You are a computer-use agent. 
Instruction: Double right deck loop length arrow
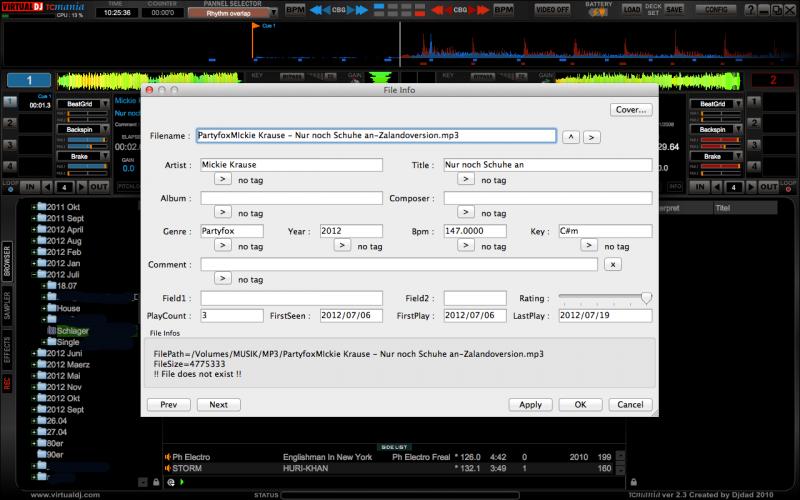coord(751,187)
